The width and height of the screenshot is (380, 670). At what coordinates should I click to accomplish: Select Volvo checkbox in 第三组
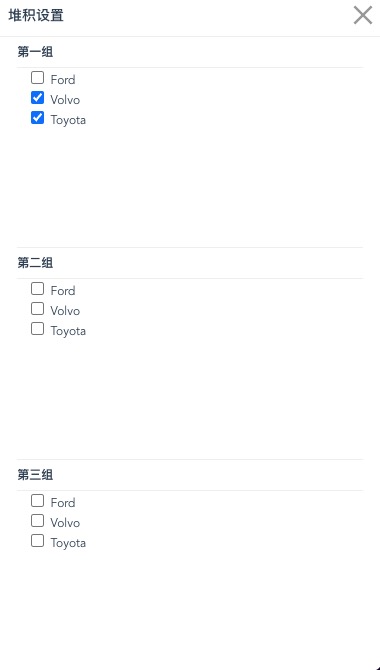coord(38,520)
